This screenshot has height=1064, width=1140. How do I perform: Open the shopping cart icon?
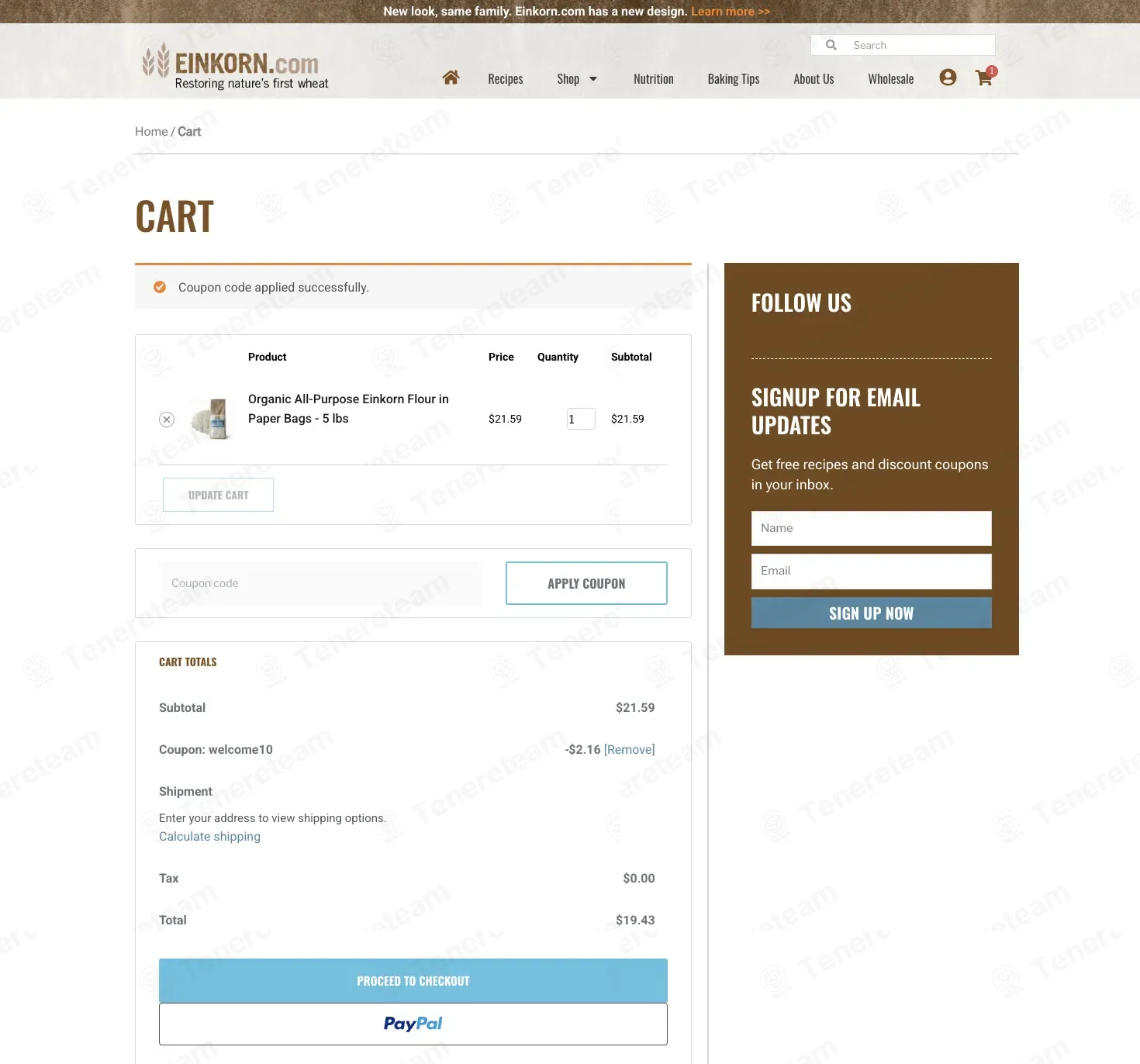click(984, 78)
